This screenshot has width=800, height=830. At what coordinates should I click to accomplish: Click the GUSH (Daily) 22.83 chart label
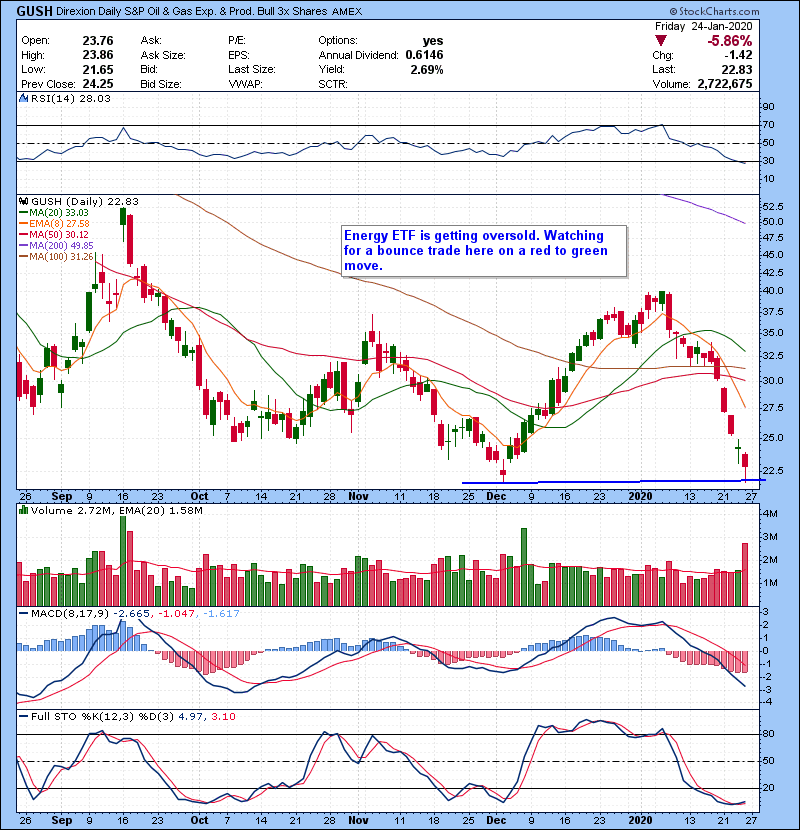tap(85, 201)
